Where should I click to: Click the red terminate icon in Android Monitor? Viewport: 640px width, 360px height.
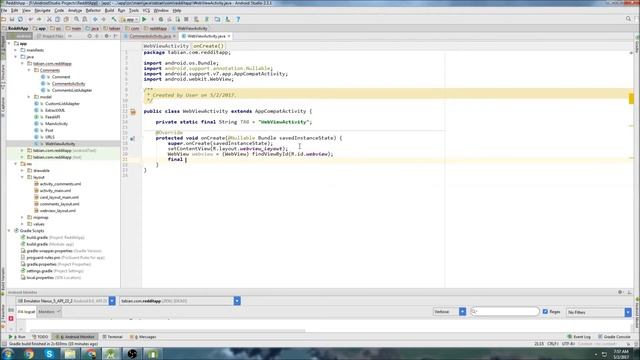click(x=11, y=319)
